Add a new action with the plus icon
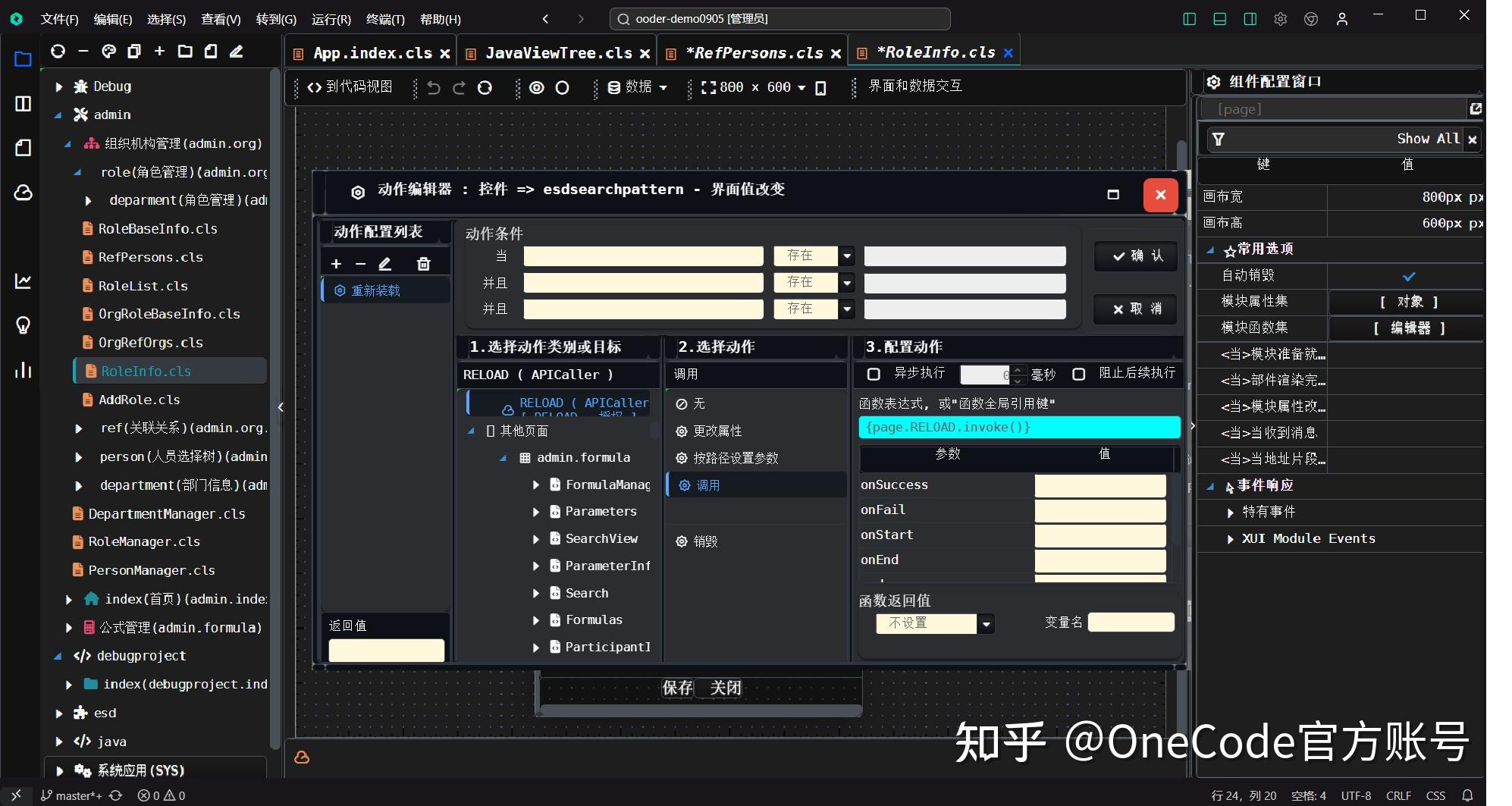The width and height of the screenshot is (1512, 806). point(336,263)
